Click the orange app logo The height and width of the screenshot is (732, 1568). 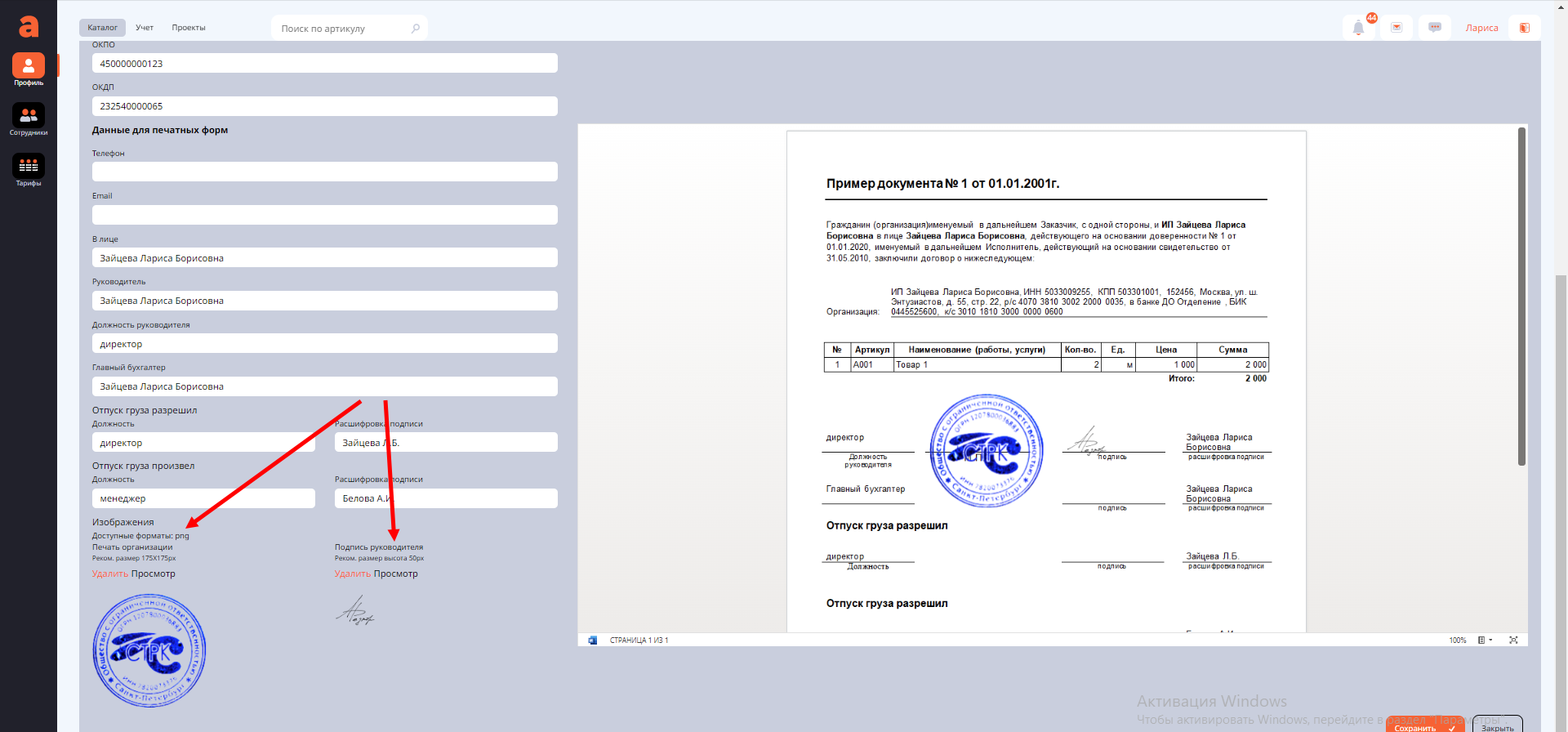click(29, 27)
